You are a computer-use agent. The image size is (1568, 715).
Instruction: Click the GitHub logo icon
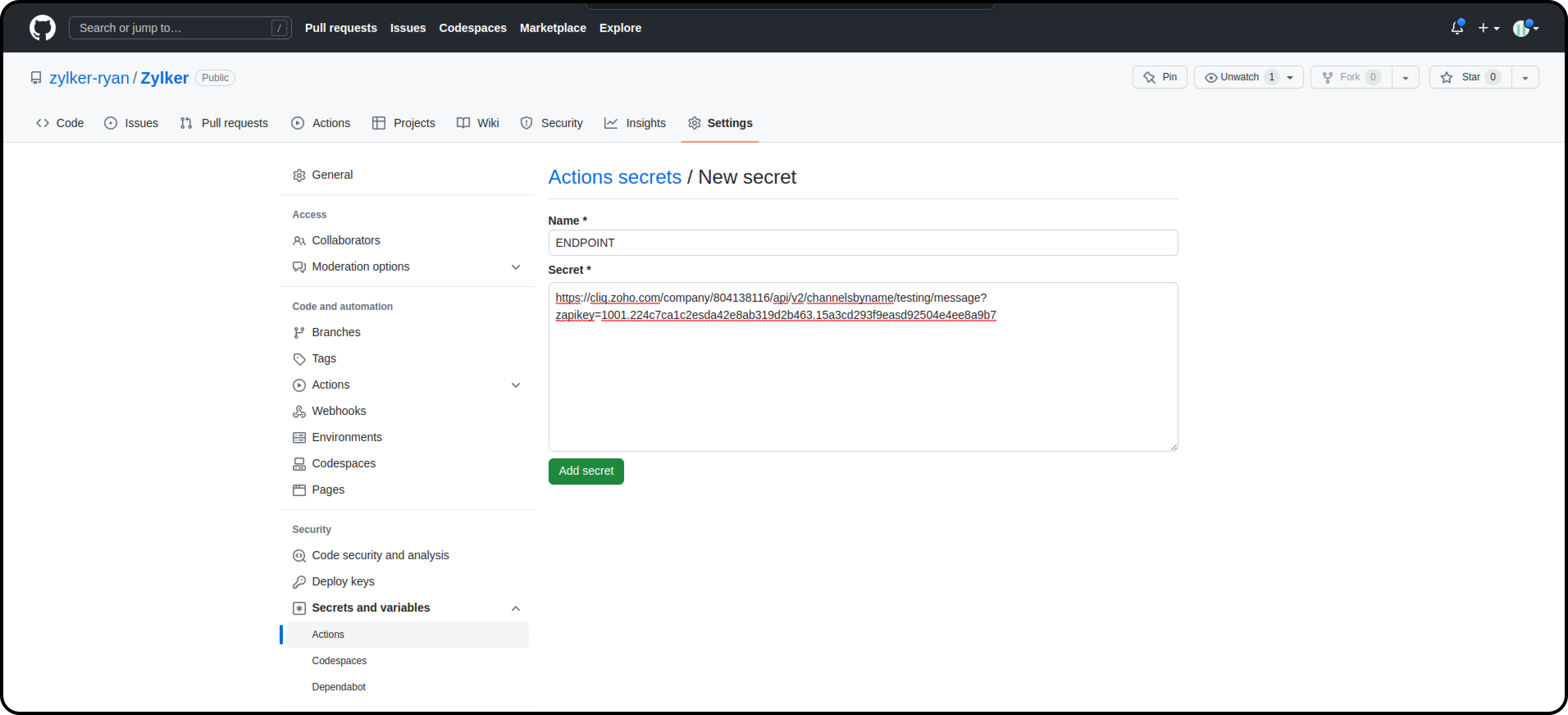point(42,28)
